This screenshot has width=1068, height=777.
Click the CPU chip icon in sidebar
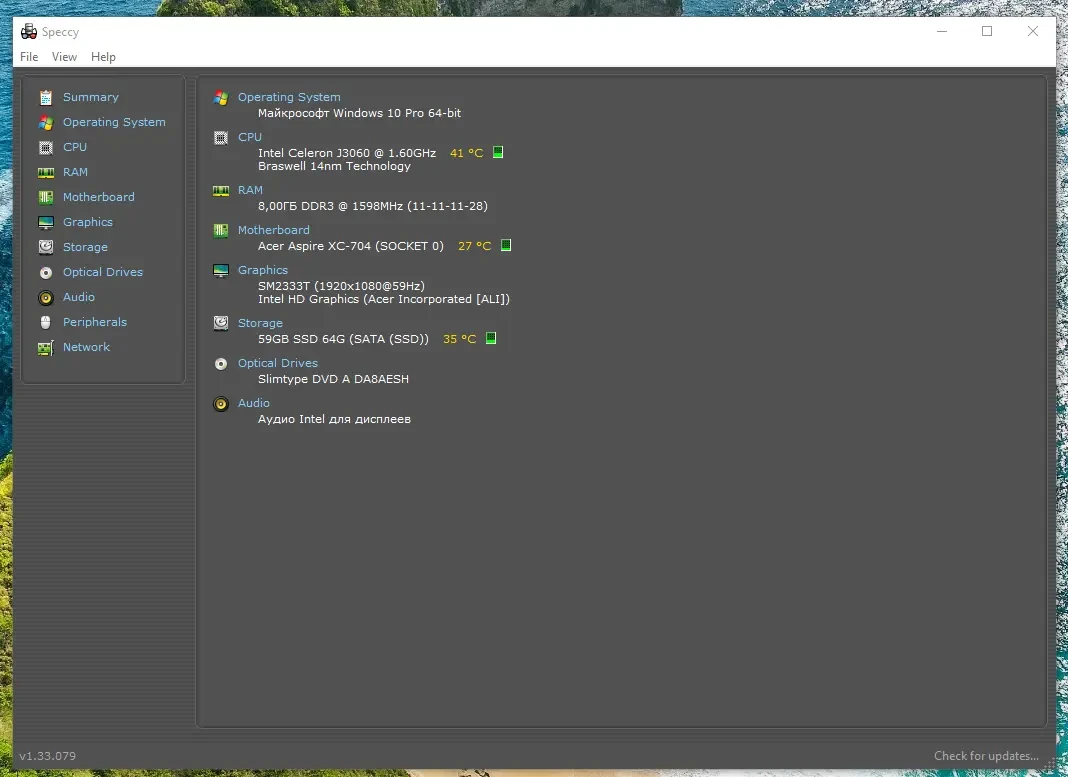click(46, 147)
